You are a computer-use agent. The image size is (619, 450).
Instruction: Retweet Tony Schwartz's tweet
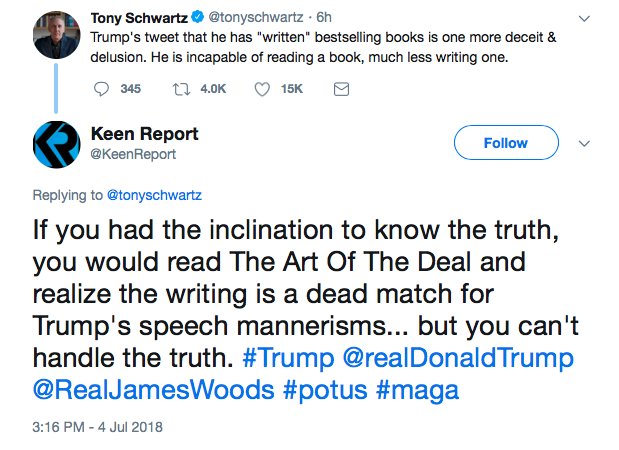(182, 89)
